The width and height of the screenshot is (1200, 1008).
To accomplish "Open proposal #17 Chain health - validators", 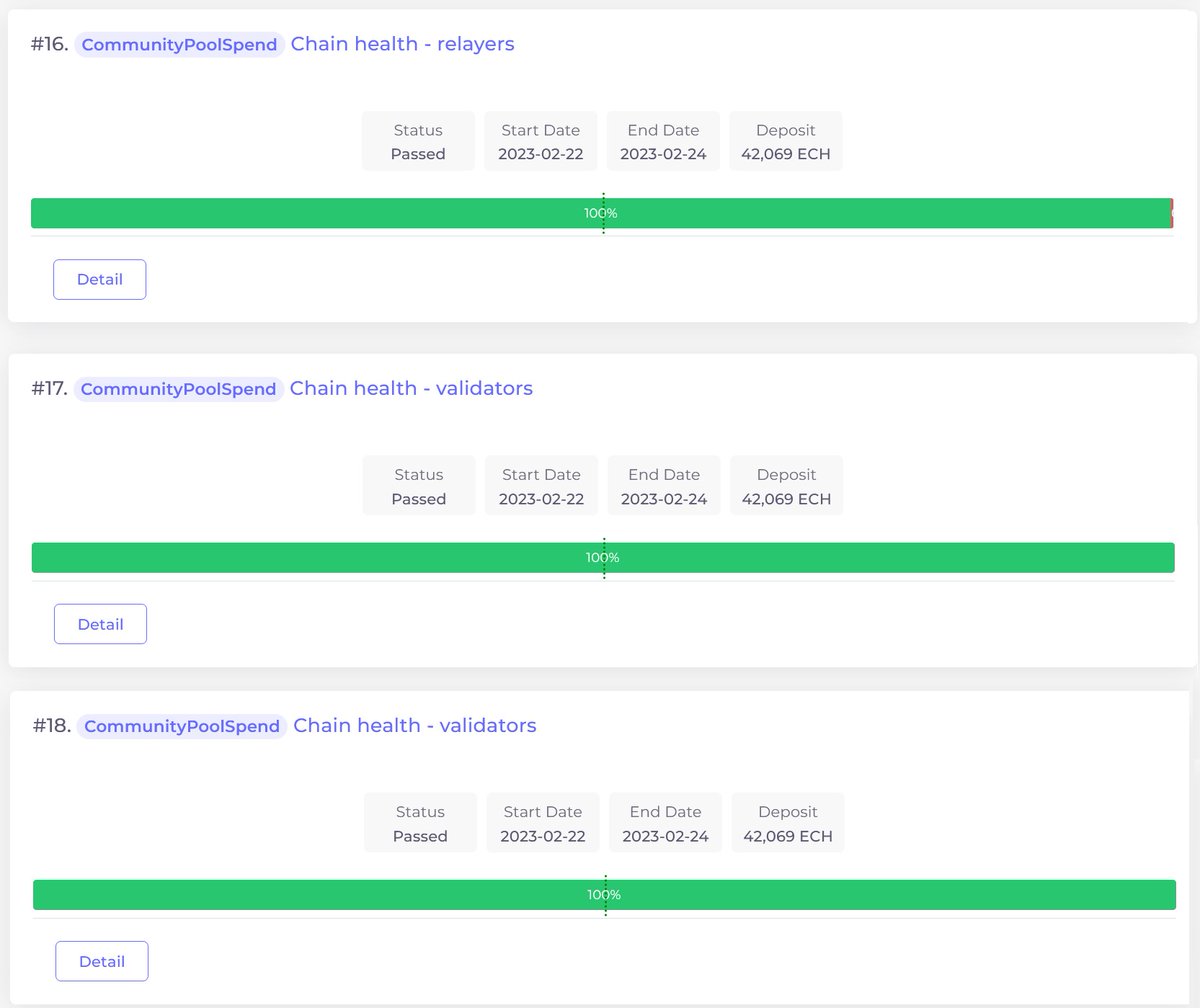I will [411, 388].
